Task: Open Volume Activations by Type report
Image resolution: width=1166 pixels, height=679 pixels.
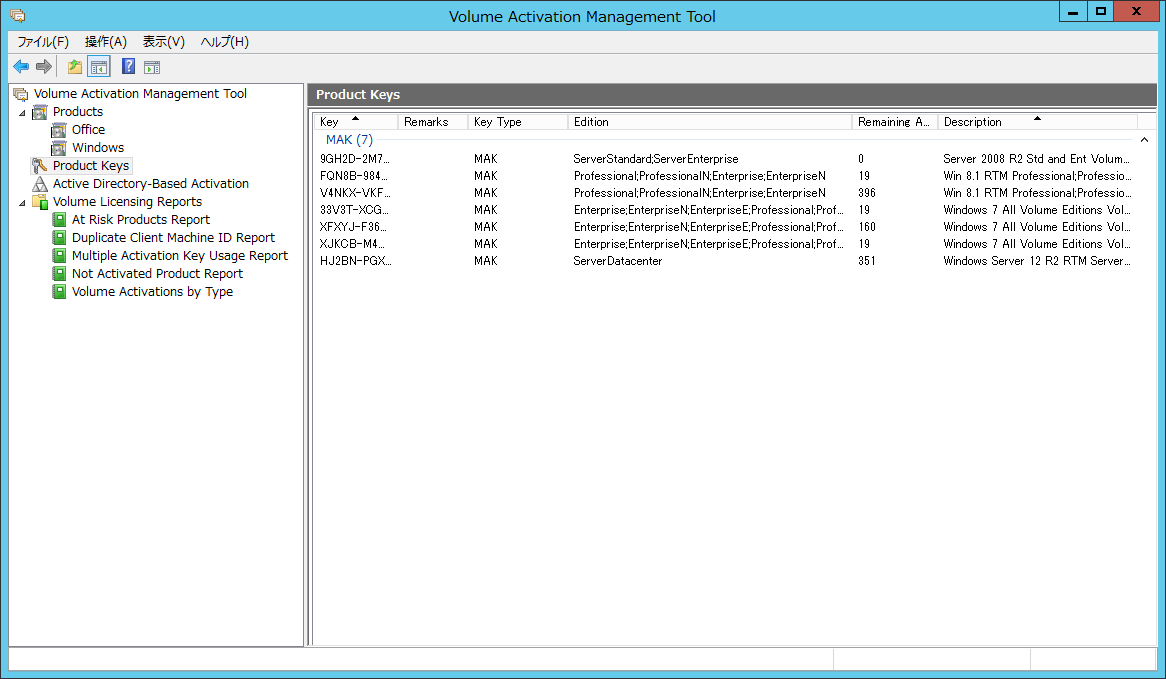Action: (152, 292)
